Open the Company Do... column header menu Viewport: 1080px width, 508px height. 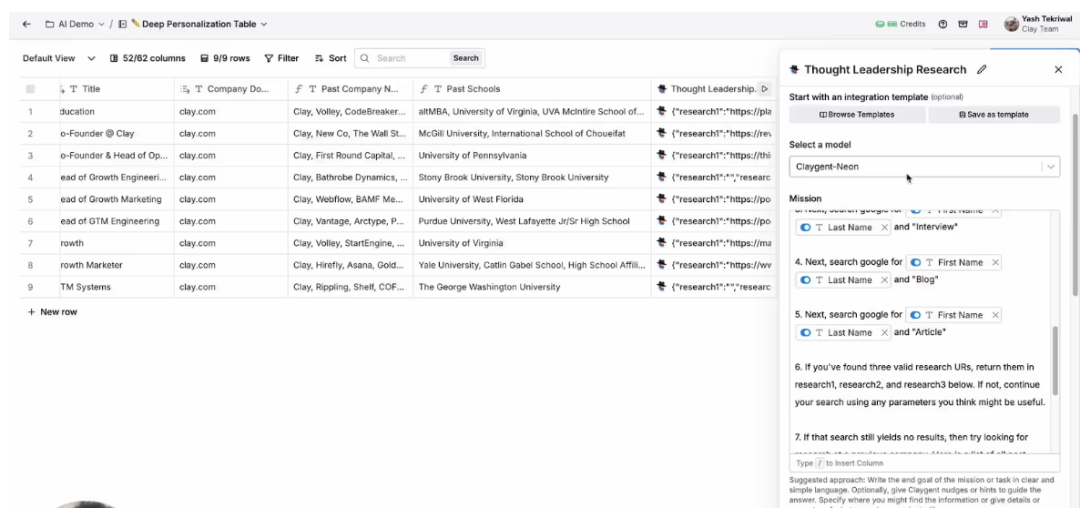coord(231,89)
